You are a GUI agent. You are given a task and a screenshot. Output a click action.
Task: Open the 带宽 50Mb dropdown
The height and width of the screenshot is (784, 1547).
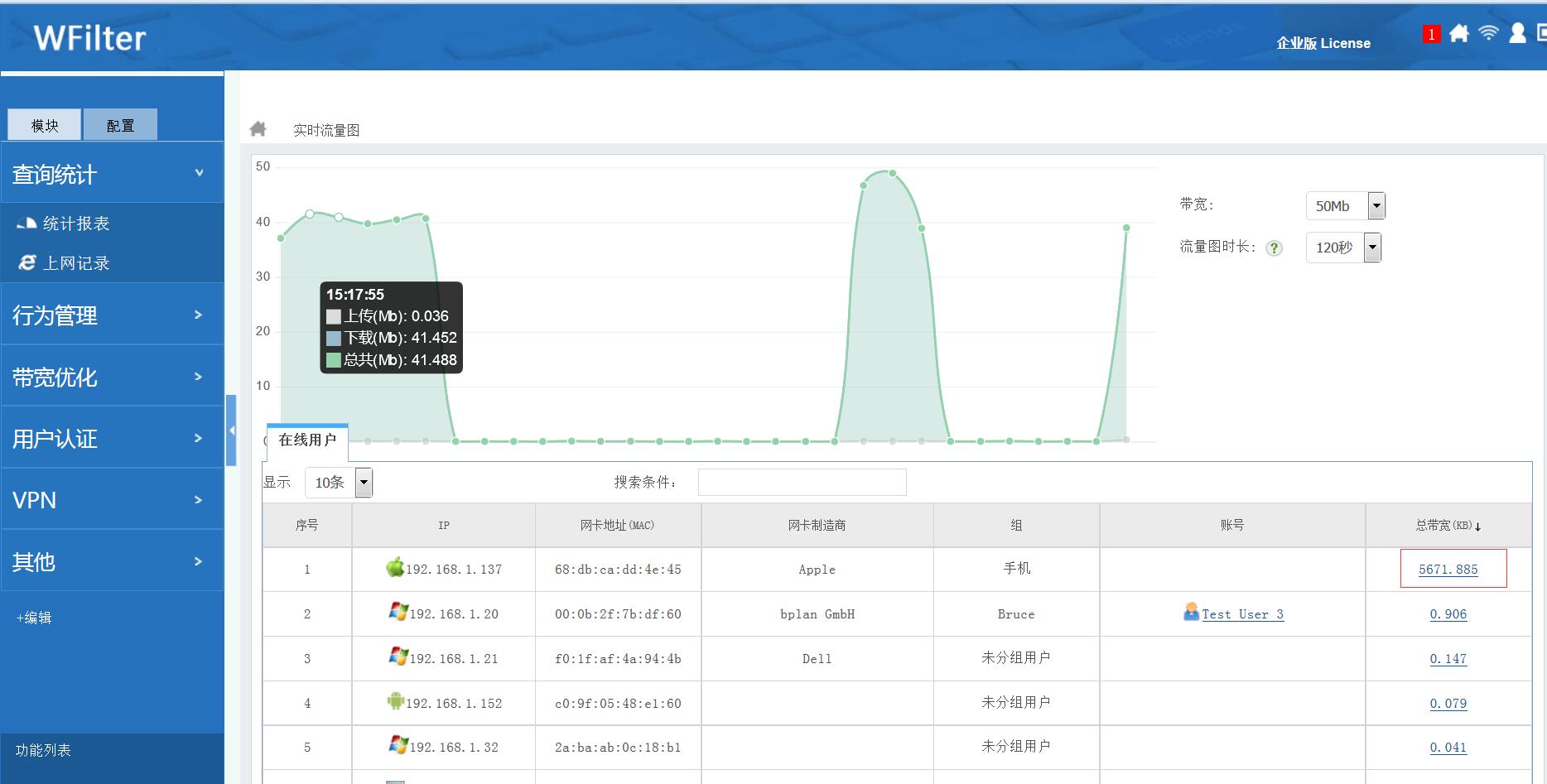(x=1376, y=206)
